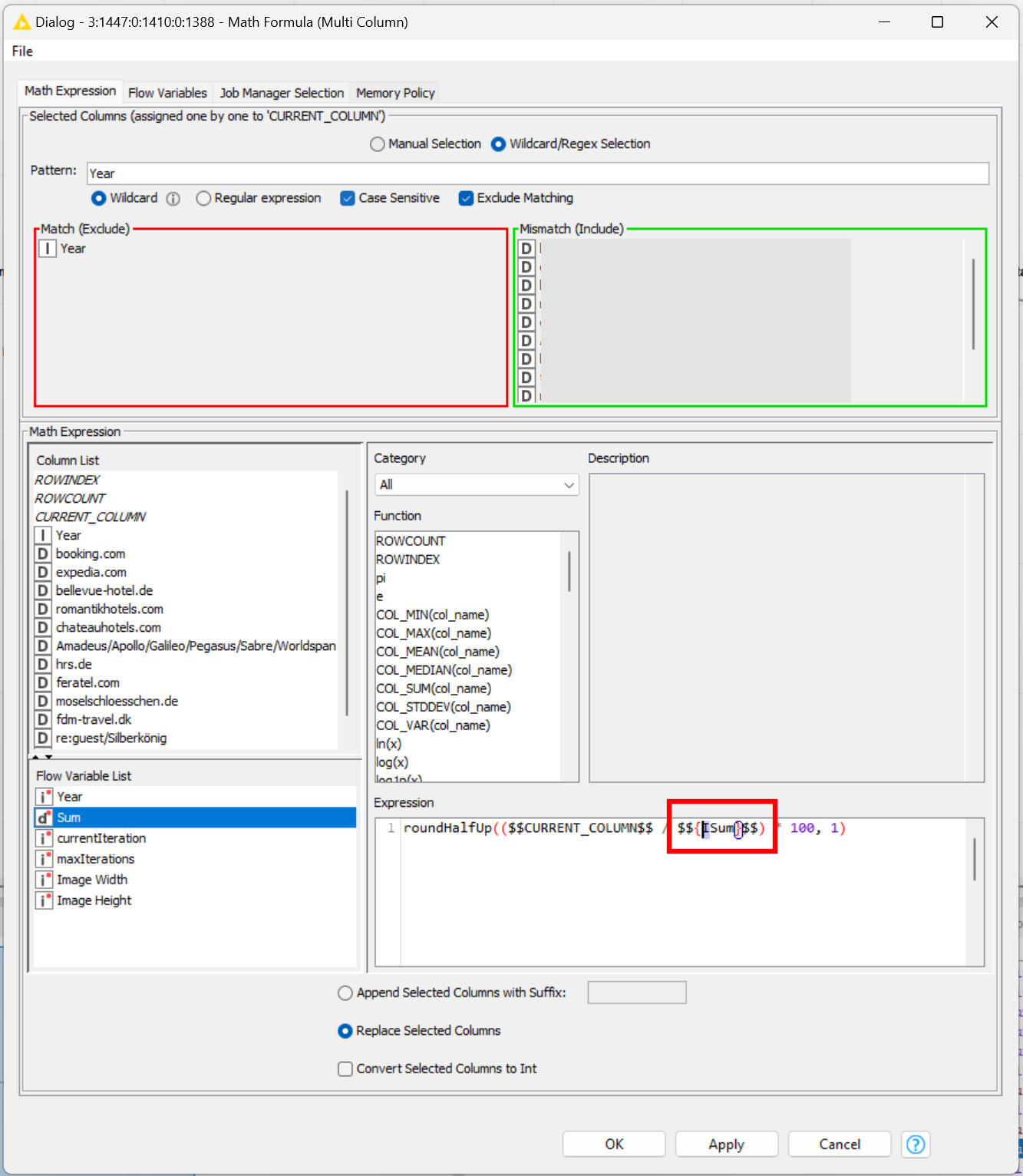Click the D icon next to chateauhotels.com

[43, 627]
